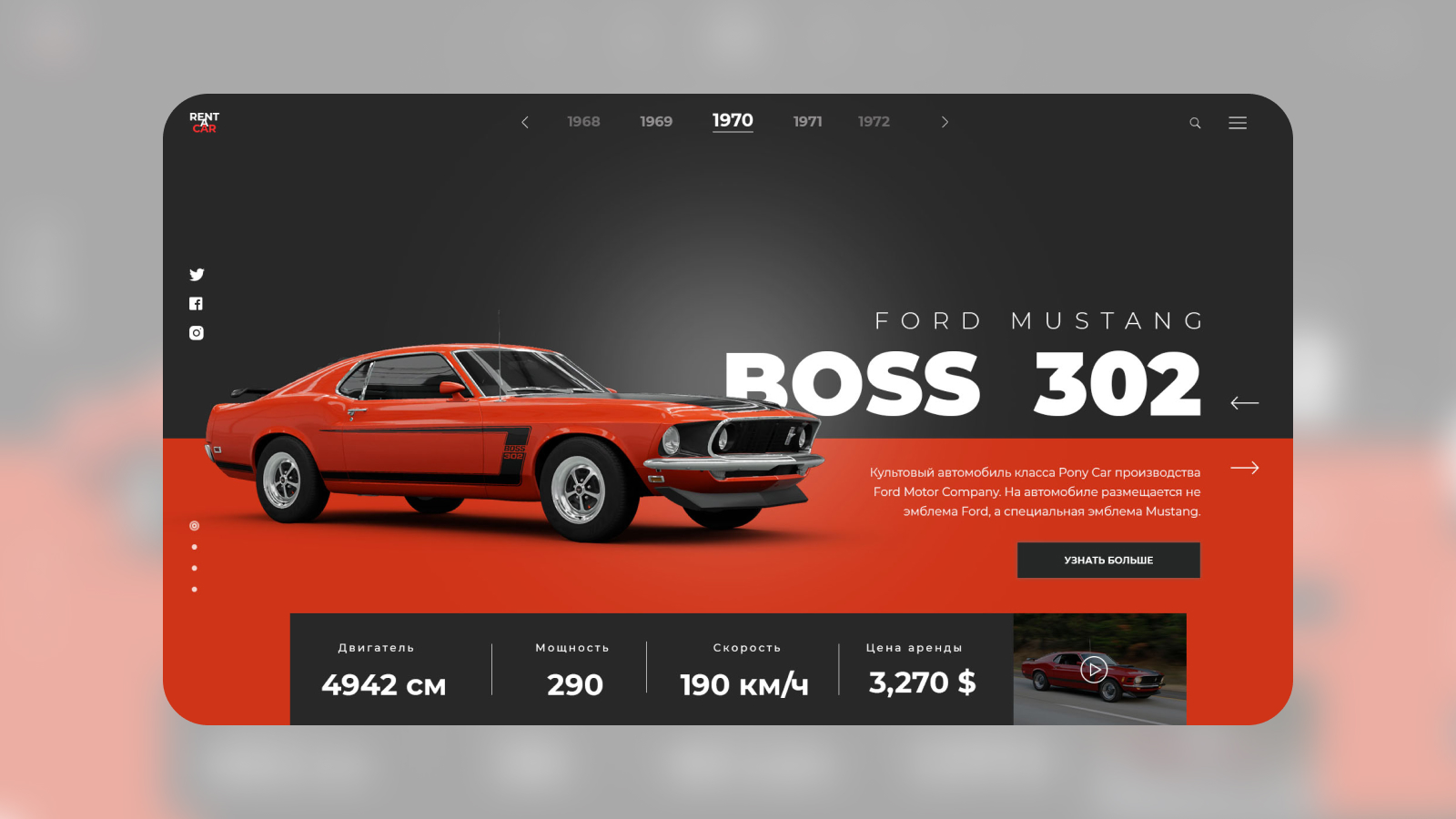Click the description starting with Культовый автомобиль
This screenshot has height=819, width=1456.
coord(1035,492)
